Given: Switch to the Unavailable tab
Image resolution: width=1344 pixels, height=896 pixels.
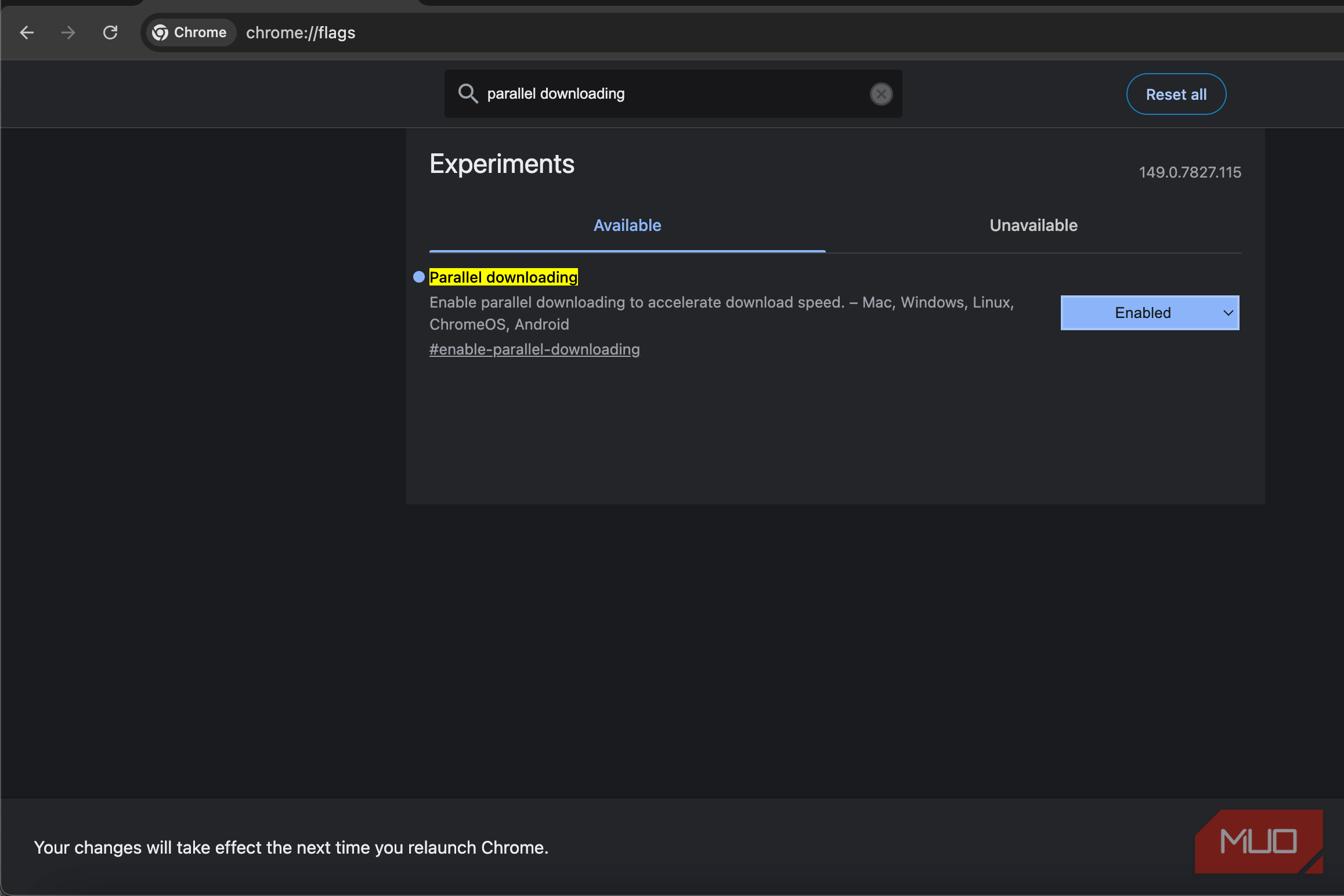Looking at the screenshot, I should point(1034,225).
